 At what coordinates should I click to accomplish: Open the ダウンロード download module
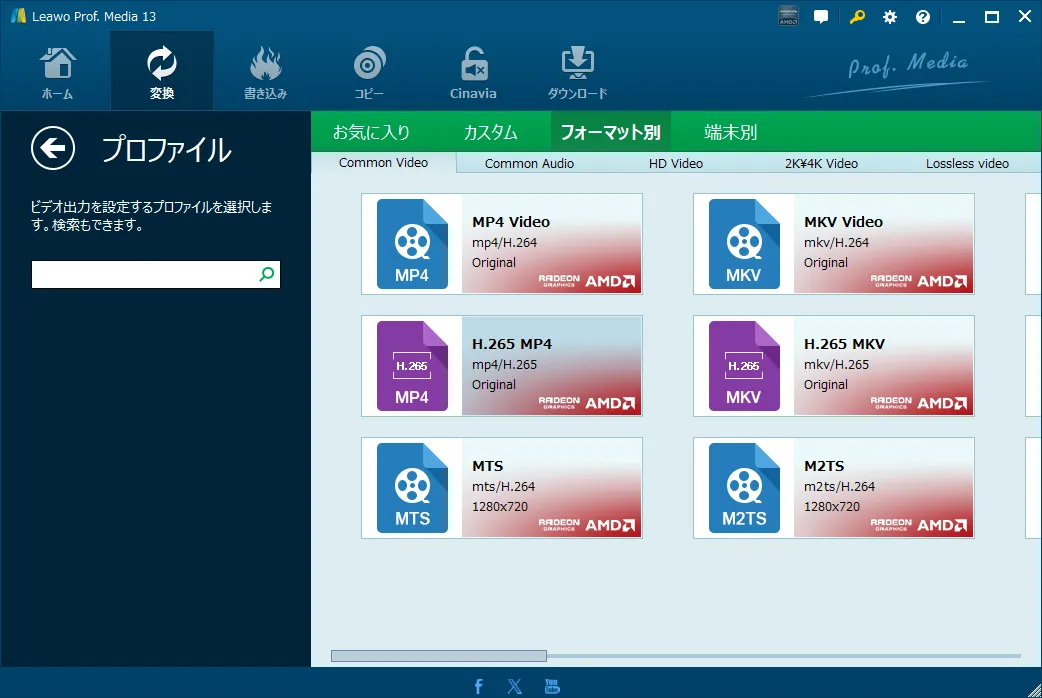[x=577, y=72]
